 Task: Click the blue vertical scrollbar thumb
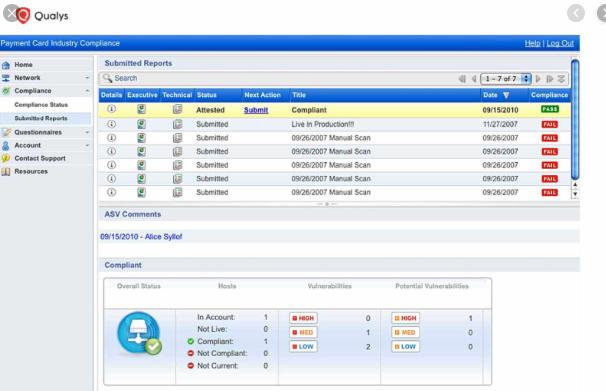pos(575,120)
